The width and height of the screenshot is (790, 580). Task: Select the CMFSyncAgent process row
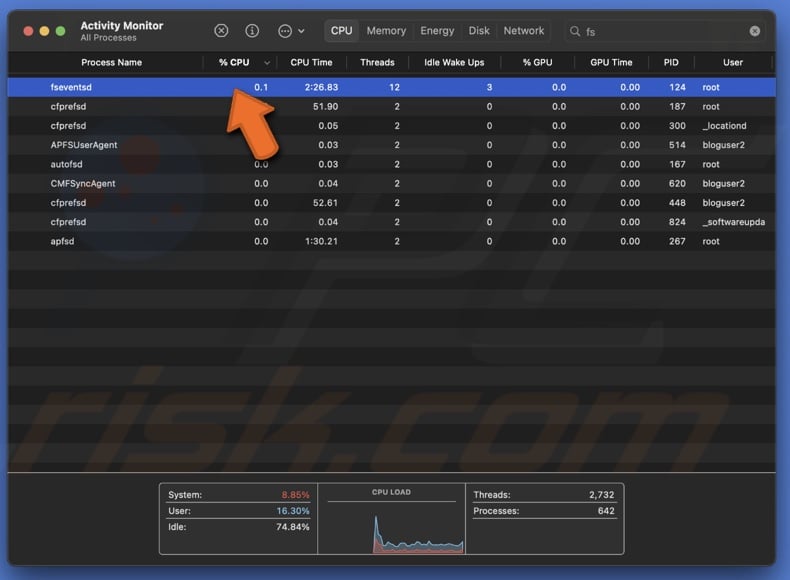pyautogui.click(x=83, y=184)
